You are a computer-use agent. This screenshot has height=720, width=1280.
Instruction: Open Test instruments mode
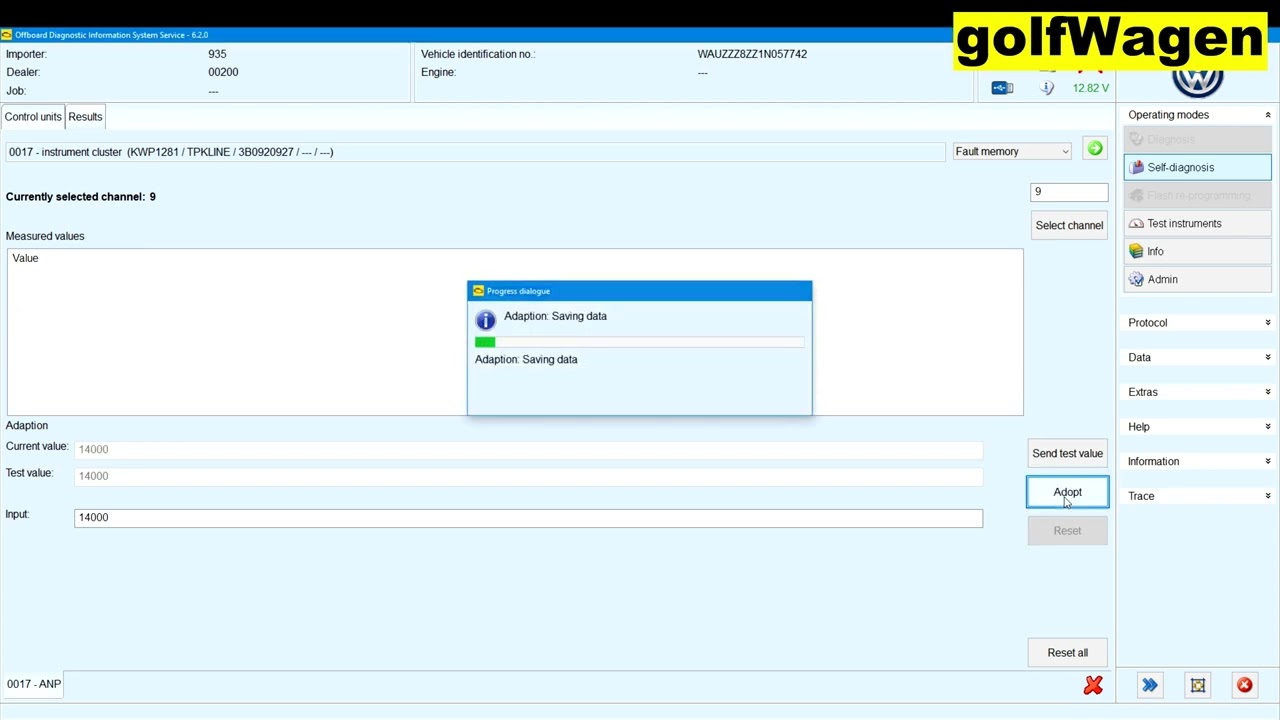pos(1197,224)
